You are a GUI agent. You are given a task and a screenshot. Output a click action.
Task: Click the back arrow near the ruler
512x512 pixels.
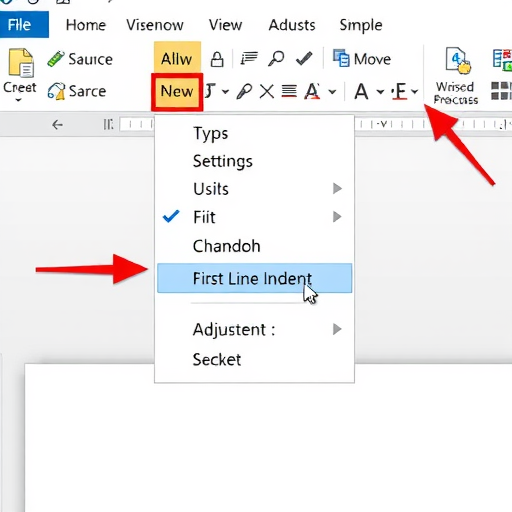(x=57, y=125)
